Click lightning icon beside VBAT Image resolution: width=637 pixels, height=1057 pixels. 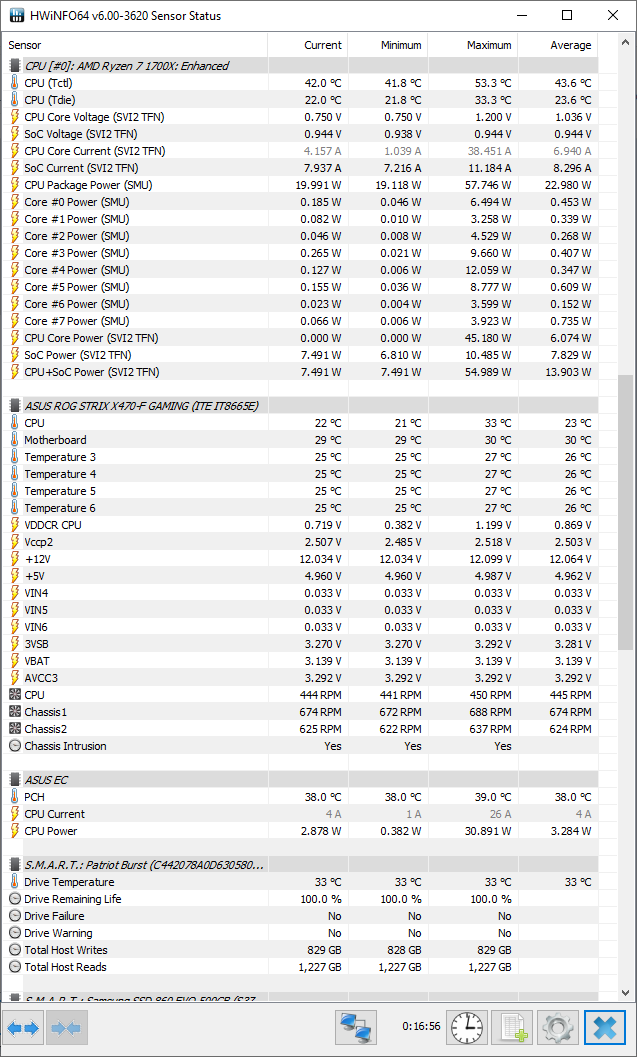(14, 661)
